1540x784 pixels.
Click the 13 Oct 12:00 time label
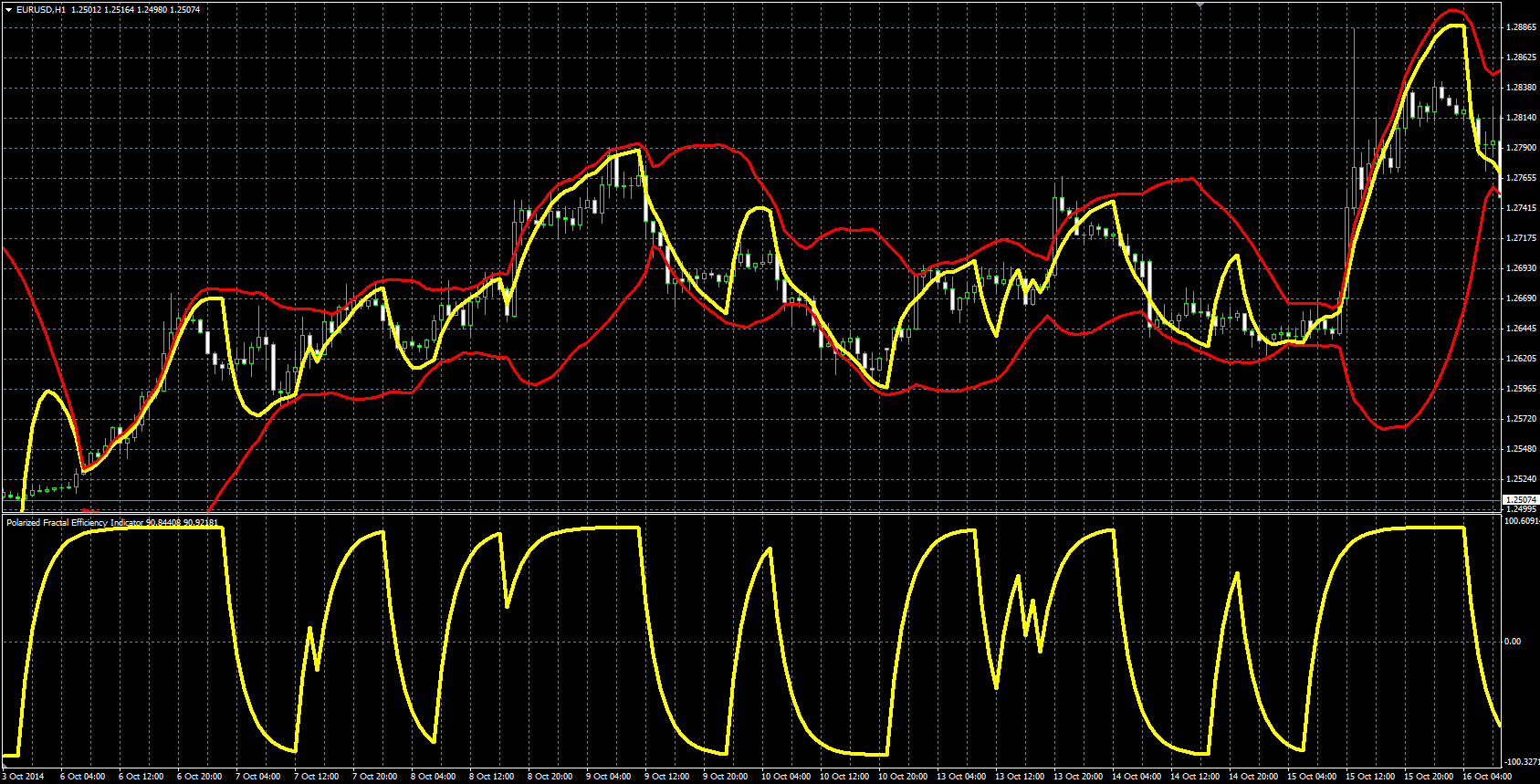(x=1020, y=777)
